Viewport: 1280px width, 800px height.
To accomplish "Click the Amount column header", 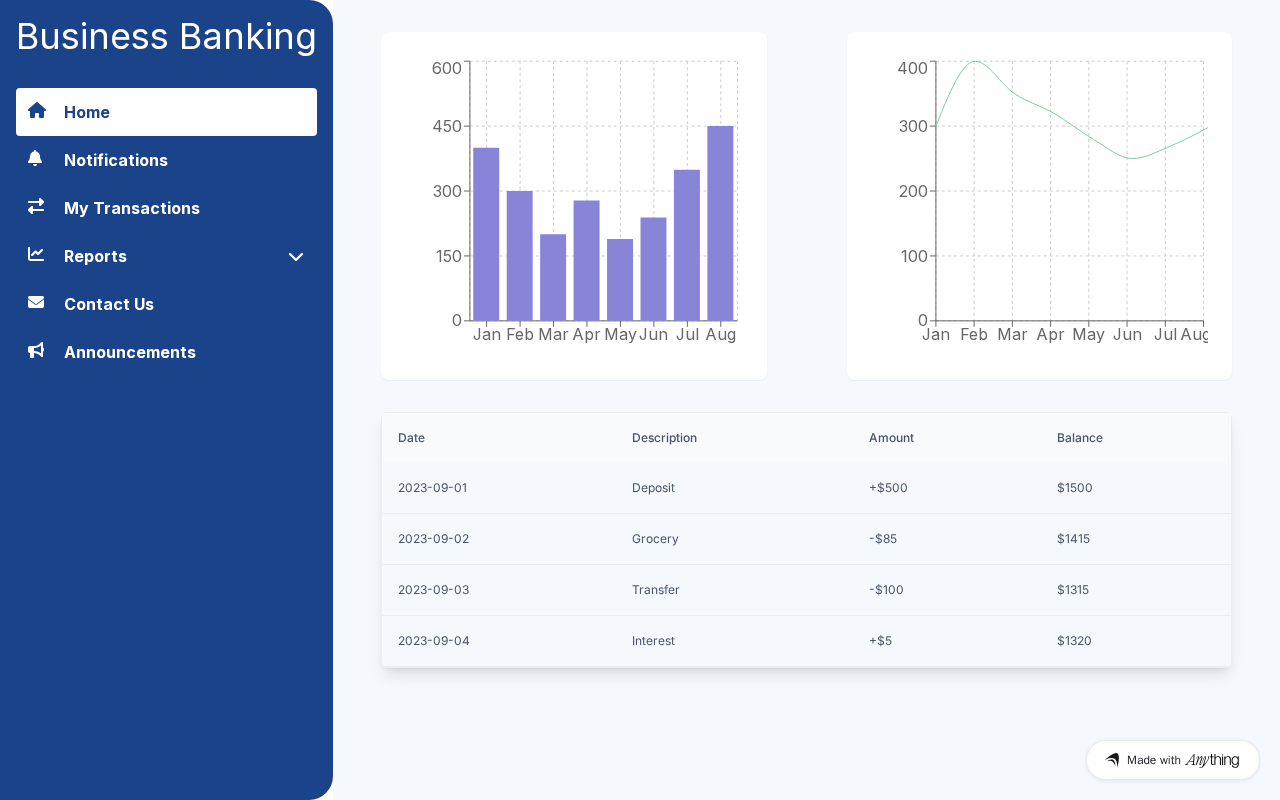I will pos(891,438).
